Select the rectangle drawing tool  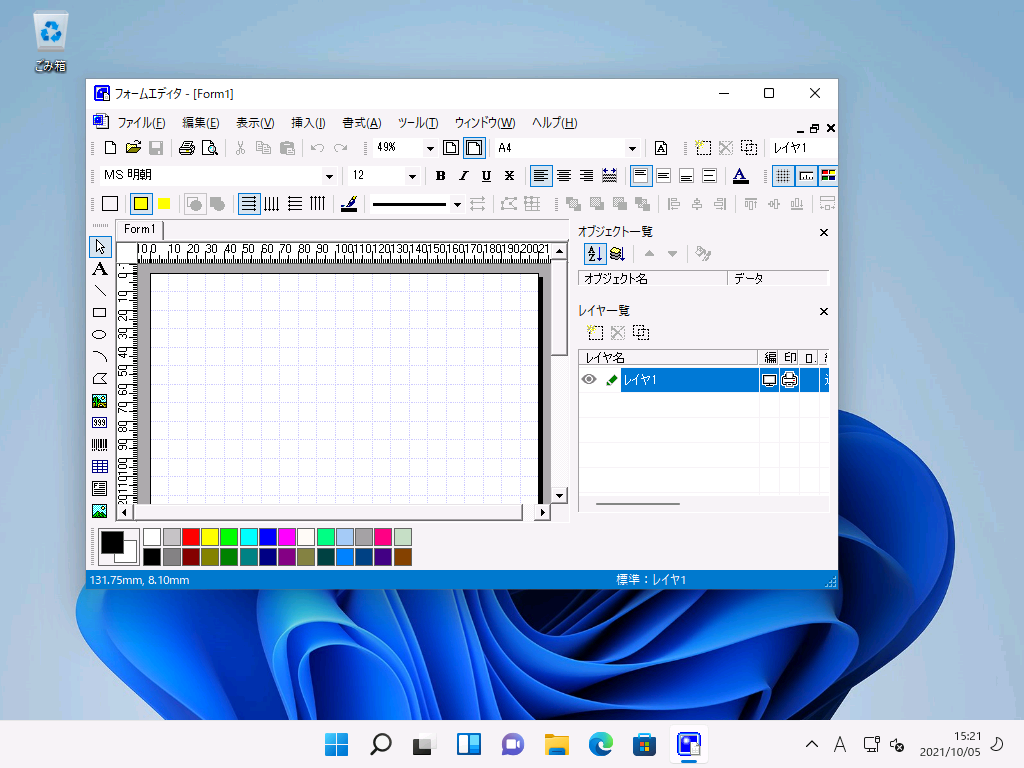(x=100, y=313)
